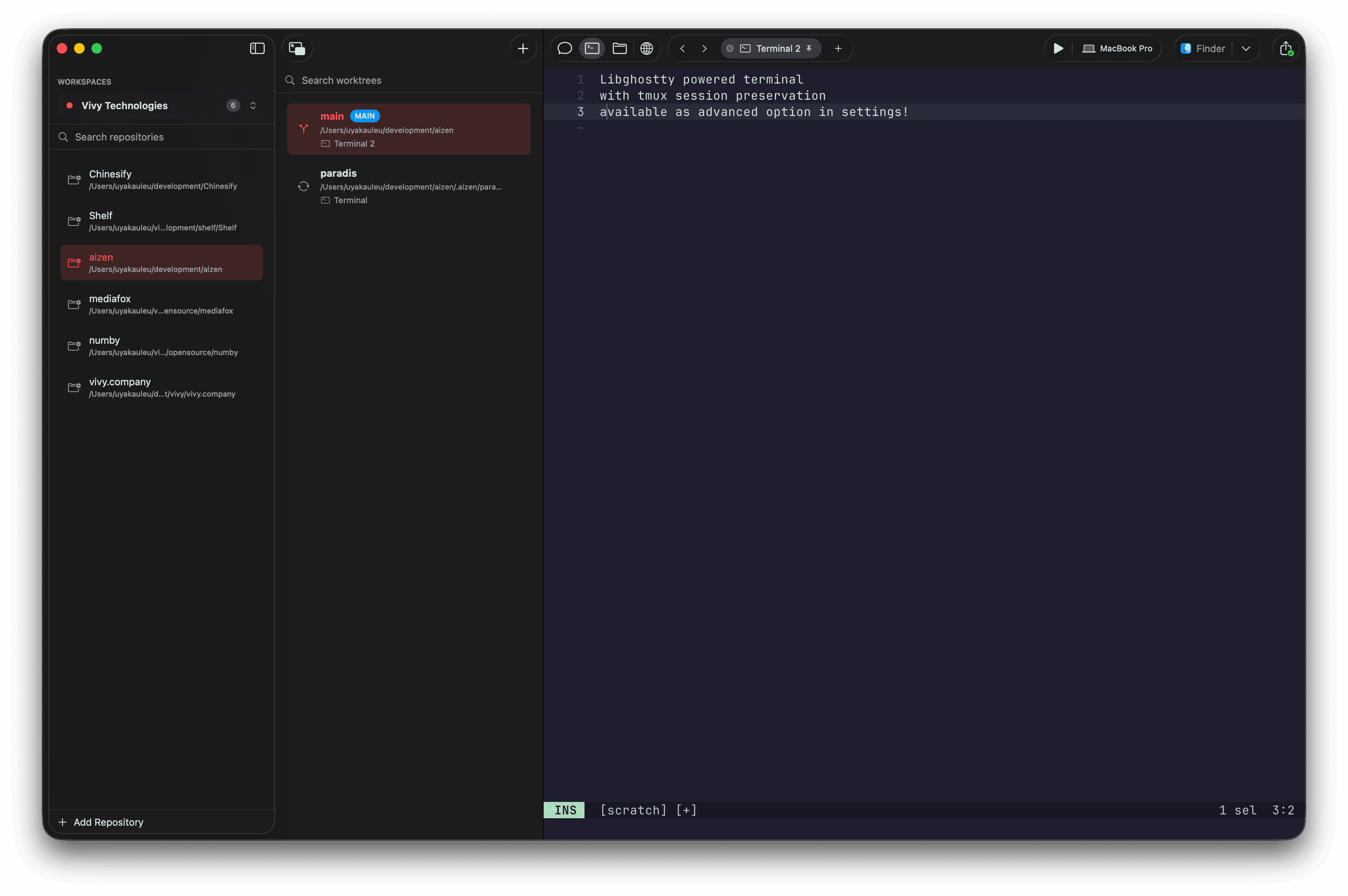The width and height of the screenshot is (1348, 896).
Task: Click the sync icon beside paradis worktree
Action: coord(303,186)
